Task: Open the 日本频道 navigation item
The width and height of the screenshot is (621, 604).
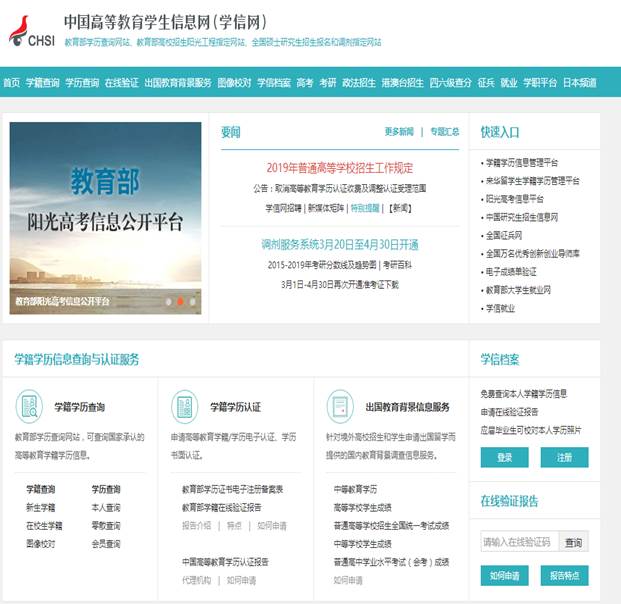Action: pyautogui.click(x=579, y=82)
